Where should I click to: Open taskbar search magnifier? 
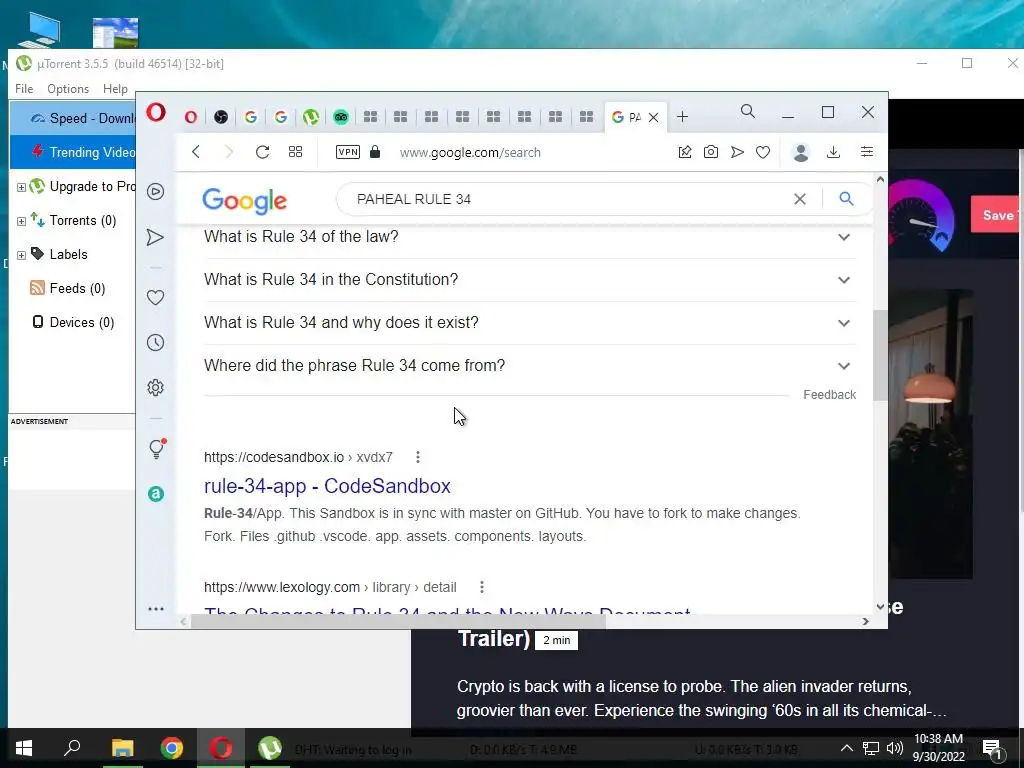point(72,747)
